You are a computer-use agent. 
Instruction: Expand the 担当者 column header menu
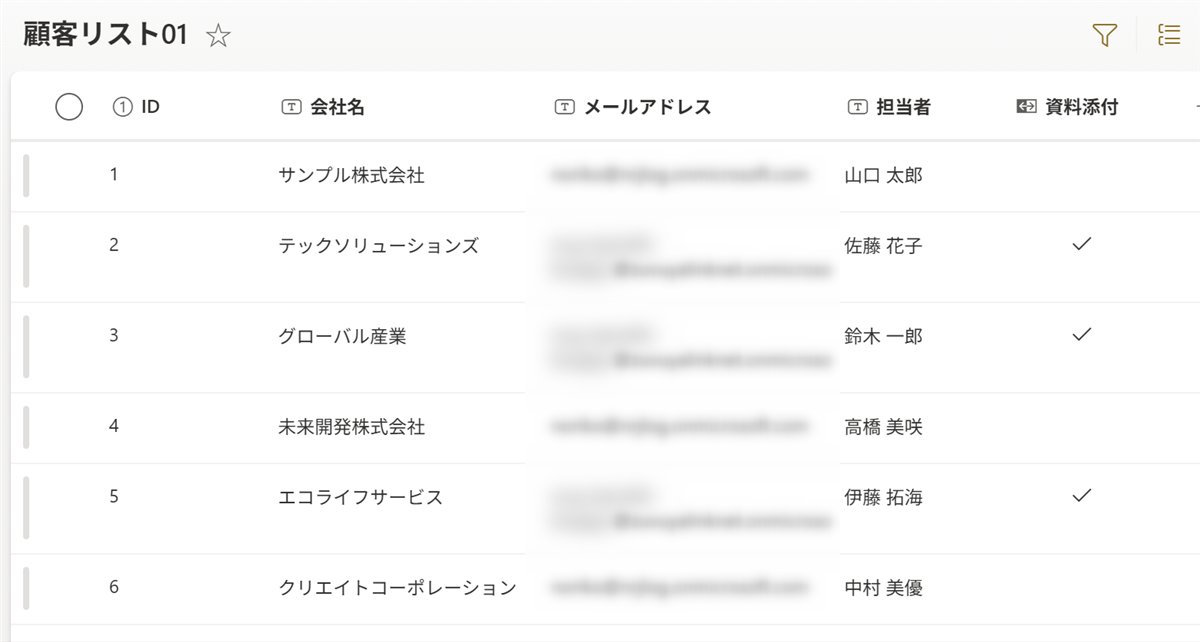tap(903, 107)
